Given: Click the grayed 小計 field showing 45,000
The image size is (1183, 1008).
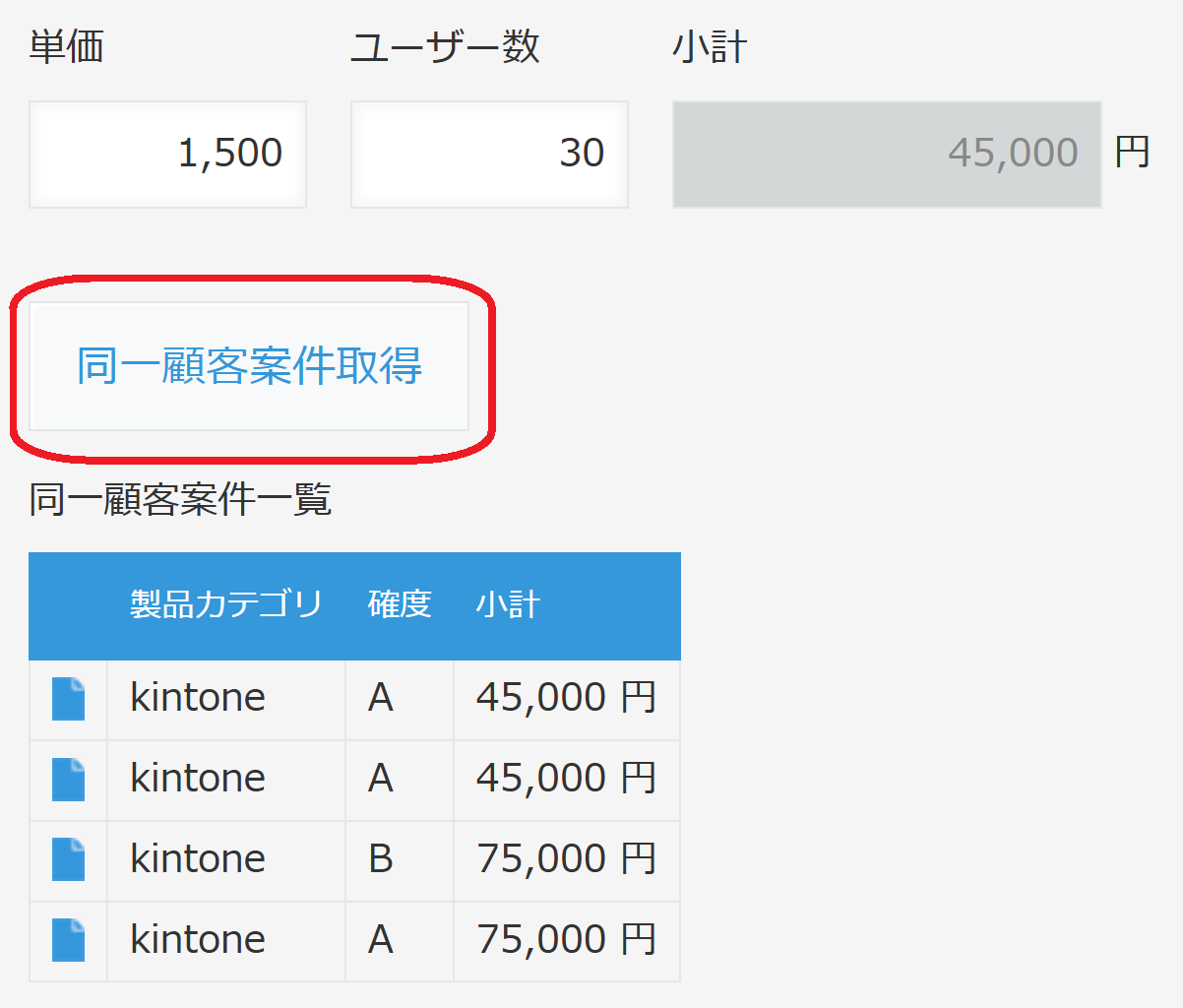Looking at the screenshot, I should (x=887, y=155).
